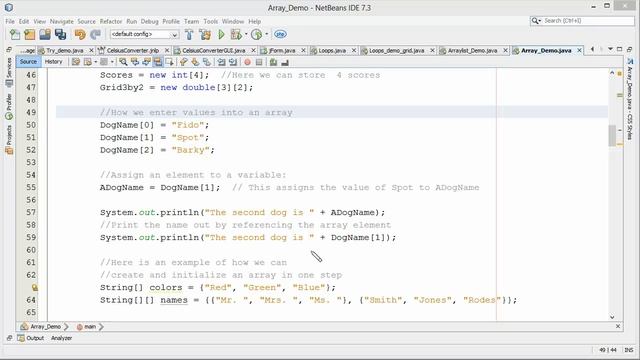Image resolution: width=640 pixels, height=360 pixels.
Task: Click the lightbulb hint on line 63
Action: click(35, 288)
